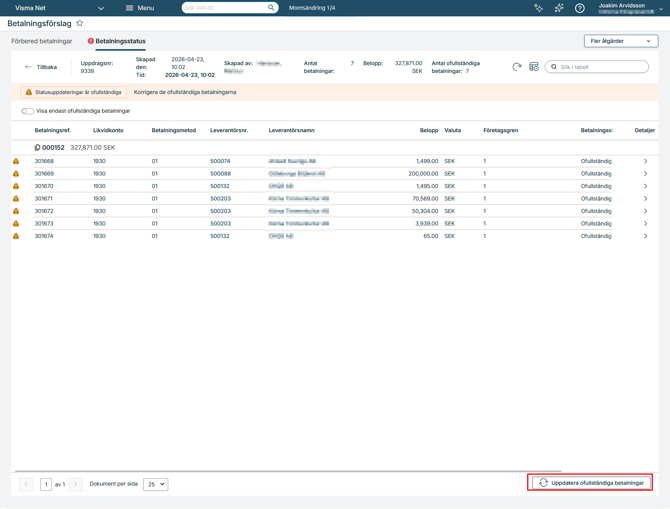Open Dokument per sida dropdown

(x=156, y=484)
